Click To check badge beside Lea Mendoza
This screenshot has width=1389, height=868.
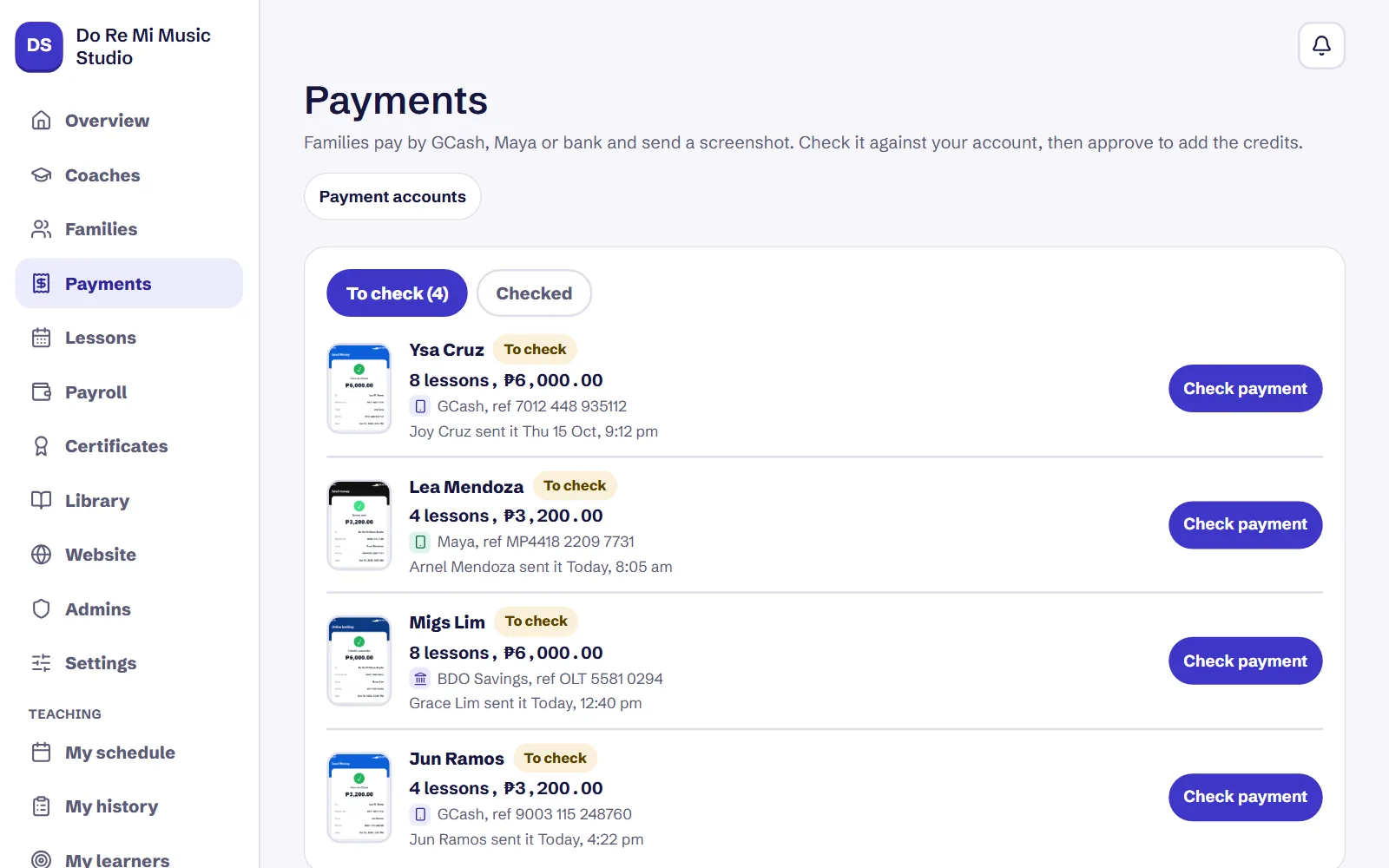point(575,485)
